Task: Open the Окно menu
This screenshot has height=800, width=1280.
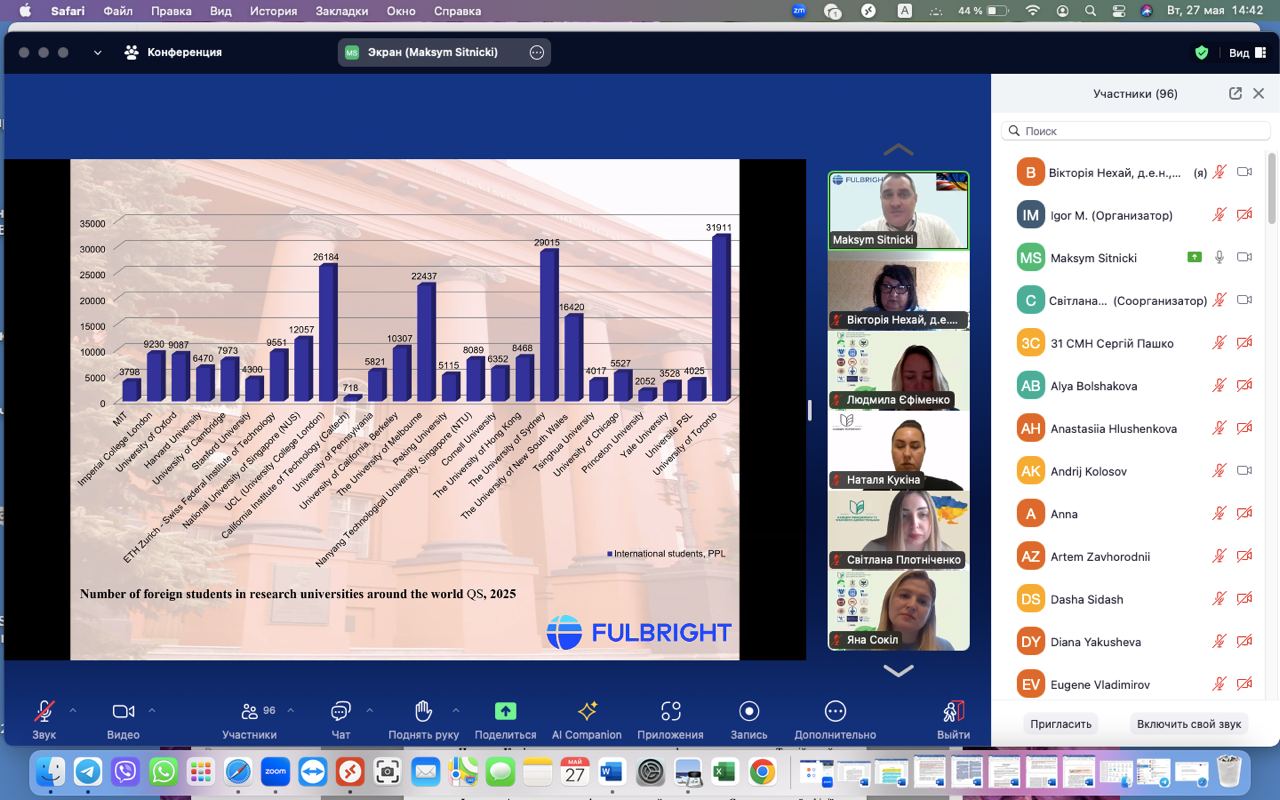Action: coord(401,11)
